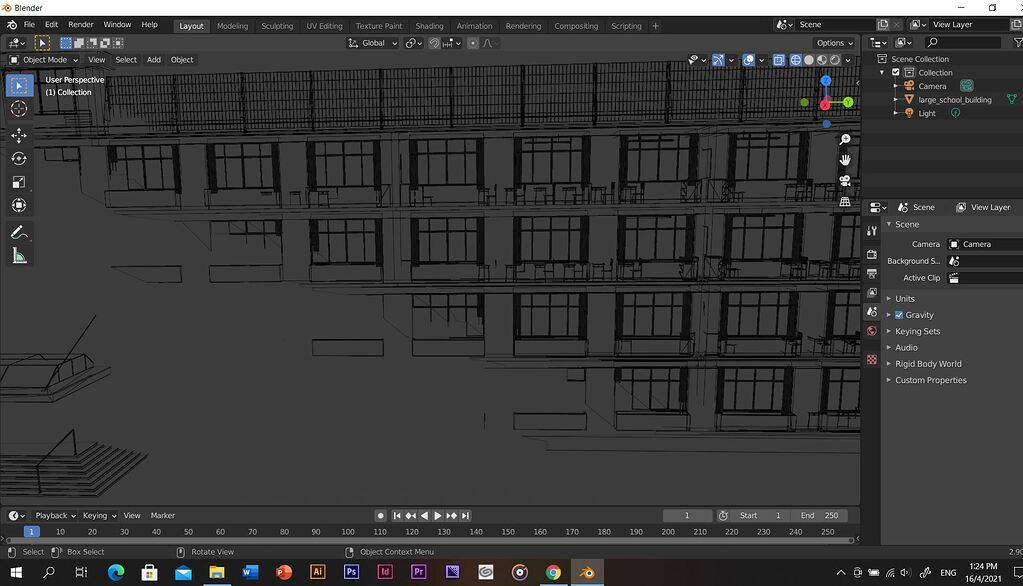The image size is (1023, 586).
Task: Click the Marker menu in timeline
Action: click(x=162, y=516)
